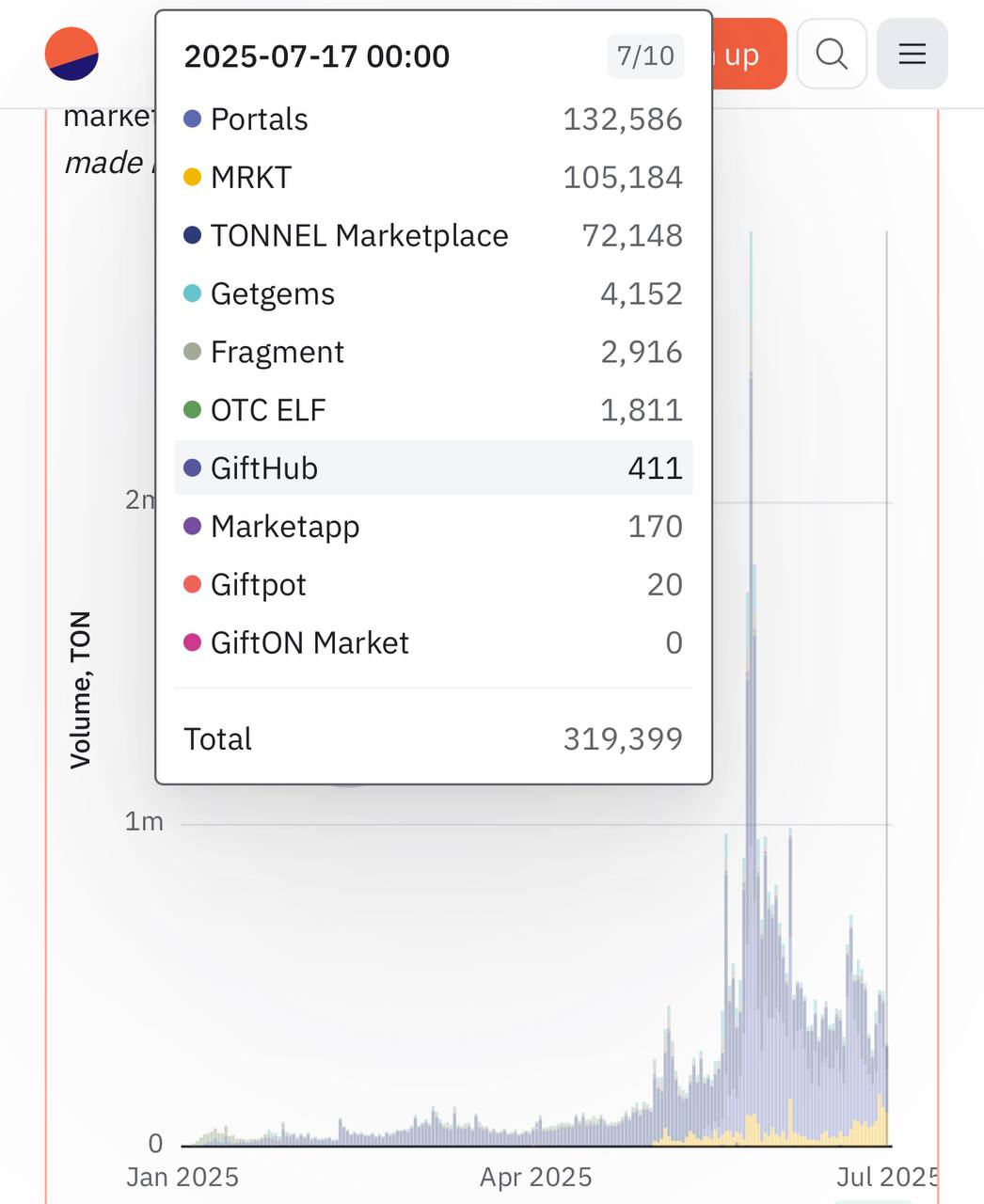The height and width of the screenshot is (1204, 984).
Task: Click the orange sign up button
Action: [x=749, y=55]
